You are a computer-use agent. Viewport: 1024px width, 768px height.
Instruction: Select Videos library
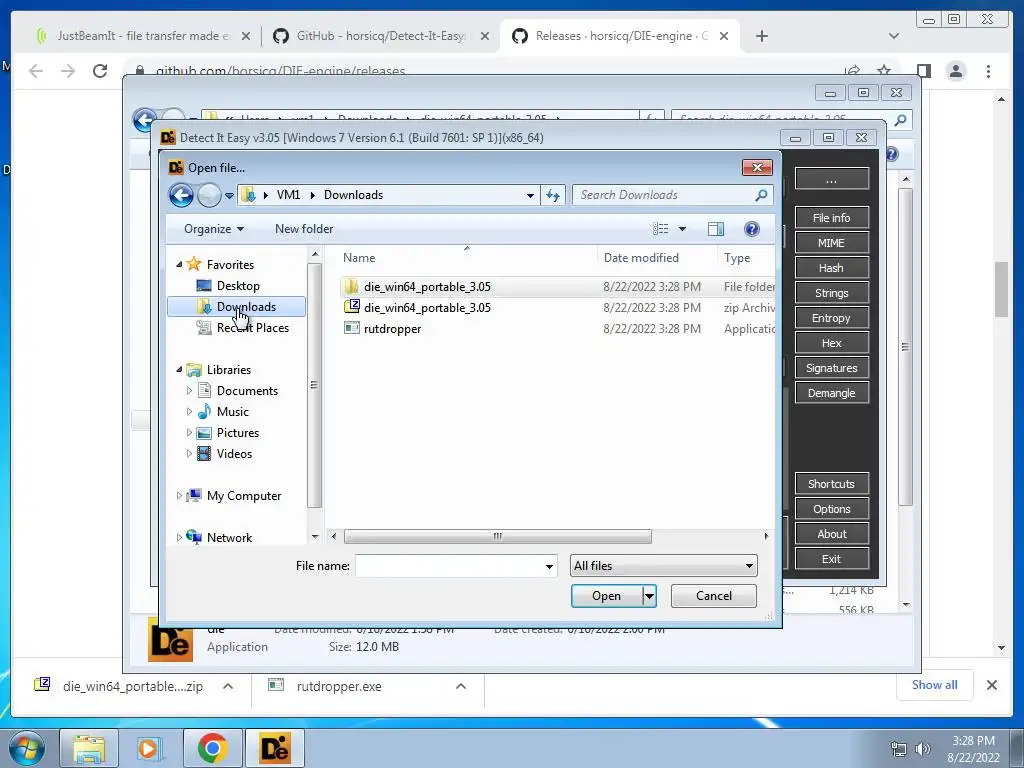click(x=234, y=453)
